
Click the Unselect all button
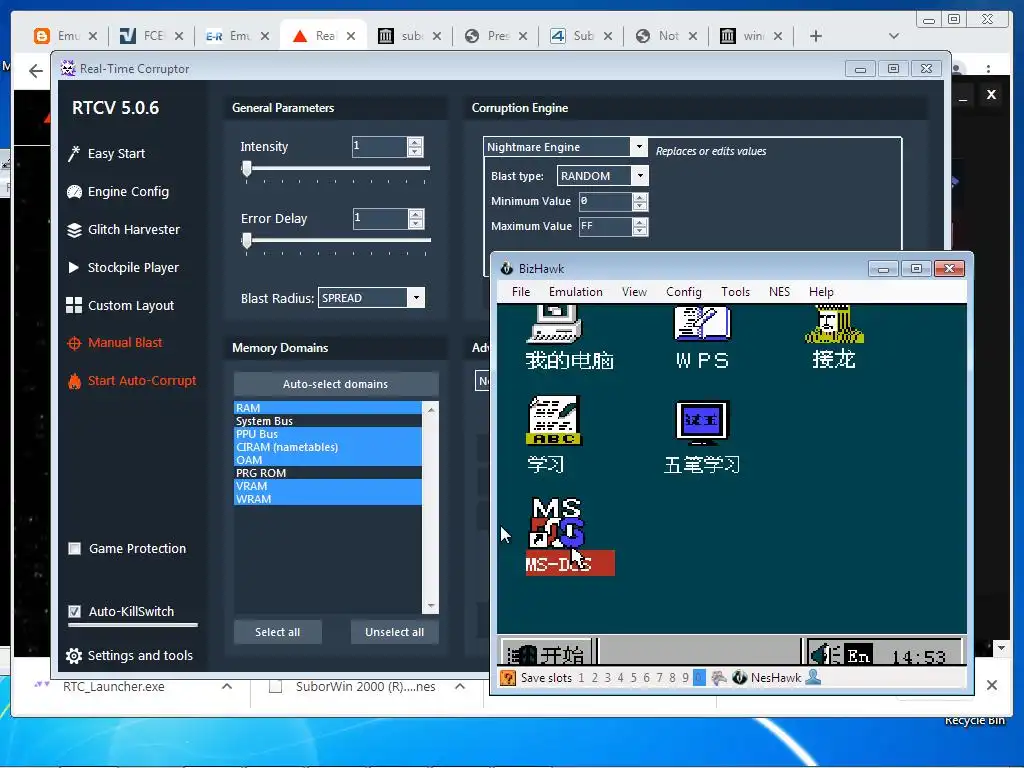[x=394, y=632]
